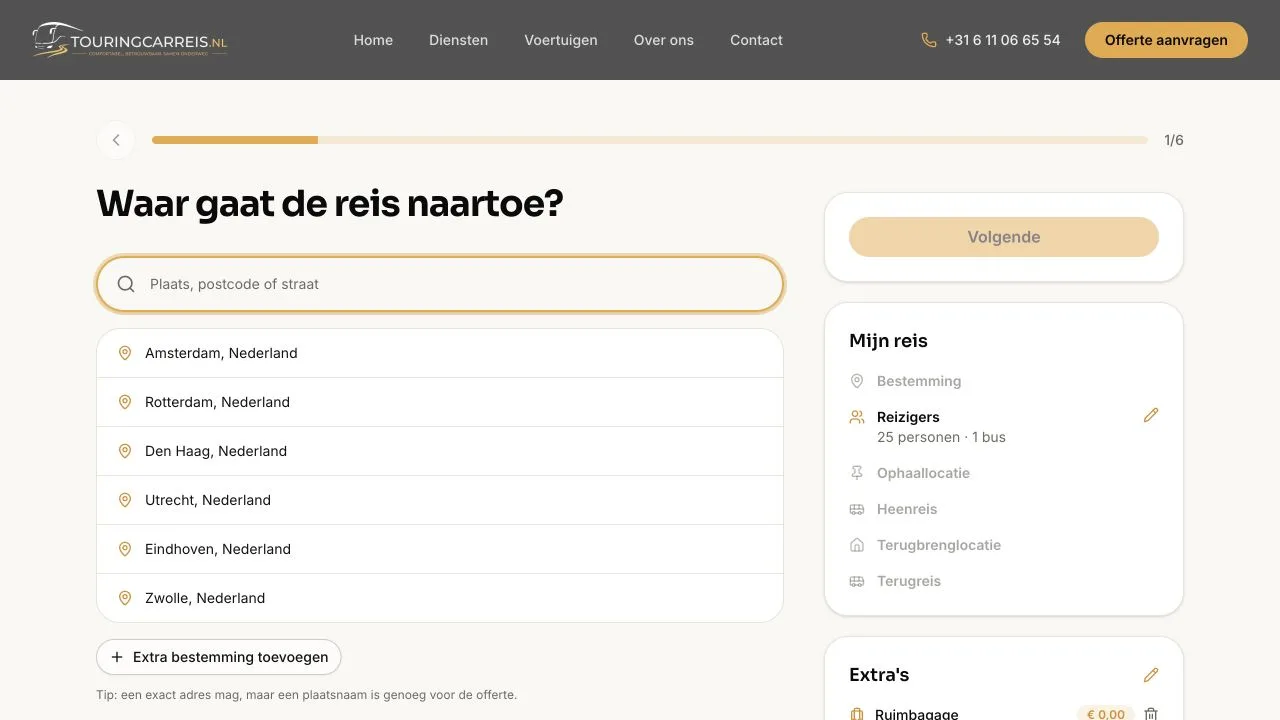1280x720 pixels.
Task: Open the Diensten menu item
Action: coord(459,40)
